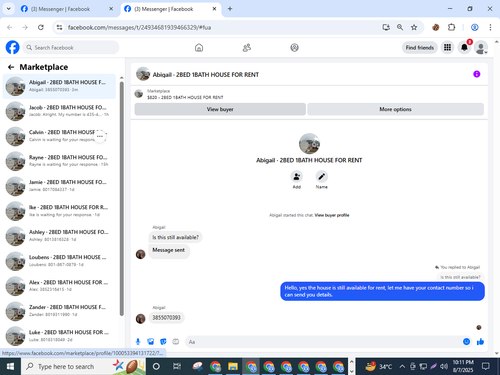Attach a file with the photo icon

tap(151, 342)
